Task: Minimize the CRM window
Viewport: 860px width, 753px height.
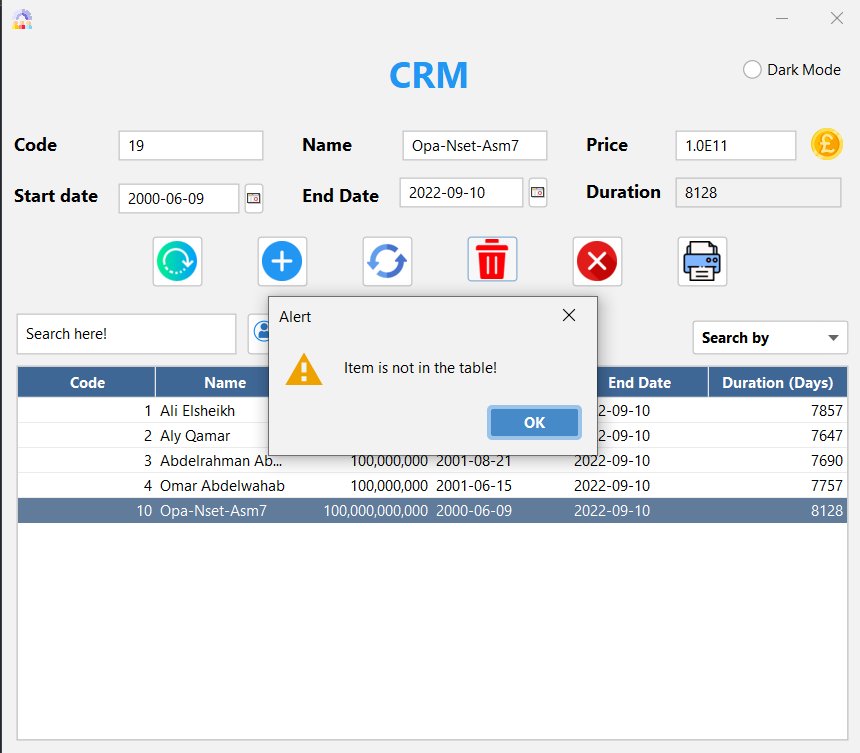Action: pyautogui.click(x=782, y=19)
